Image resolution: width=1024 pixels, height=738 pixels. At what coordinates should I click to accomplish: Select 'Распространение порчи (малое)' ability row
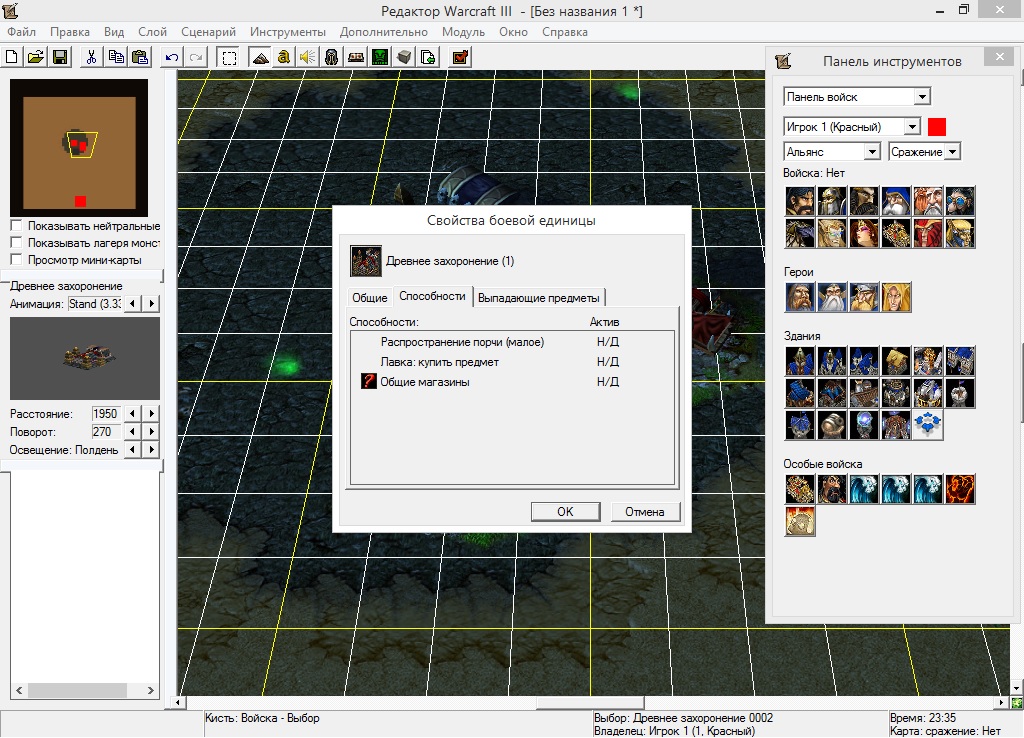tap(513, 342)
